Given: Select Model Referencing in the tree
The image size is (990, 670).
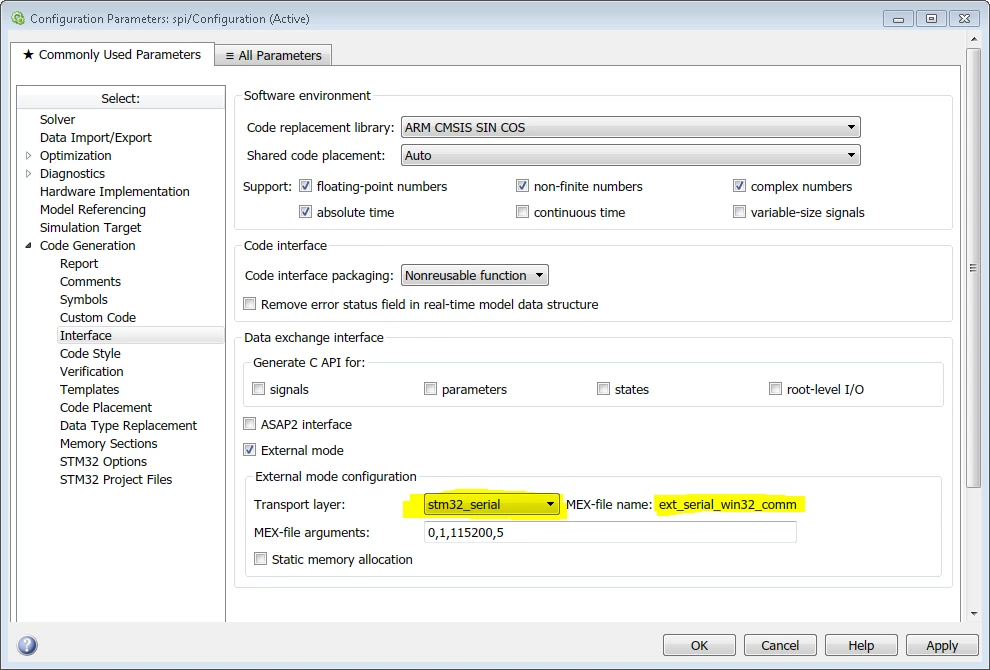Looking at the screenshot, I should point(93,210).
